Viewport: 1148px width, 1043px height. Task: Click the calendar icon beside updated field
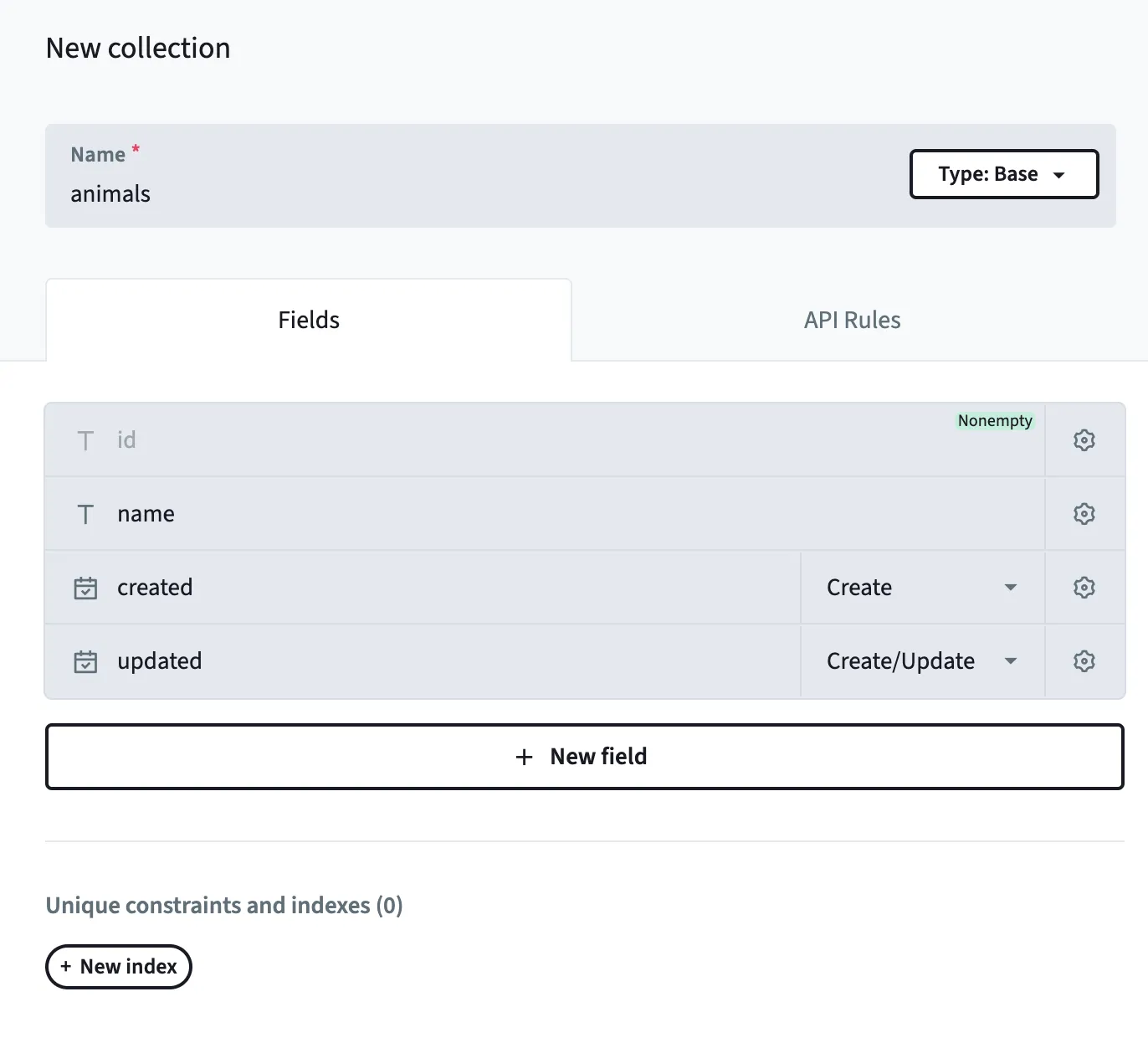pyautogui.click(x=85, y=662)
